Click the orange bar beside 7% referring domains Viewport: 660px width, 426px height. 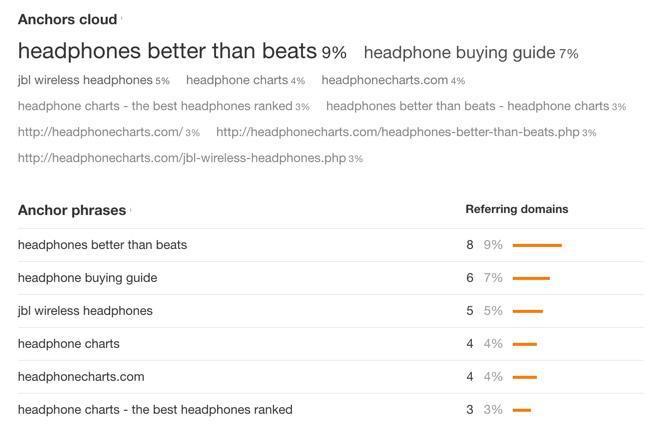[531, 278]
